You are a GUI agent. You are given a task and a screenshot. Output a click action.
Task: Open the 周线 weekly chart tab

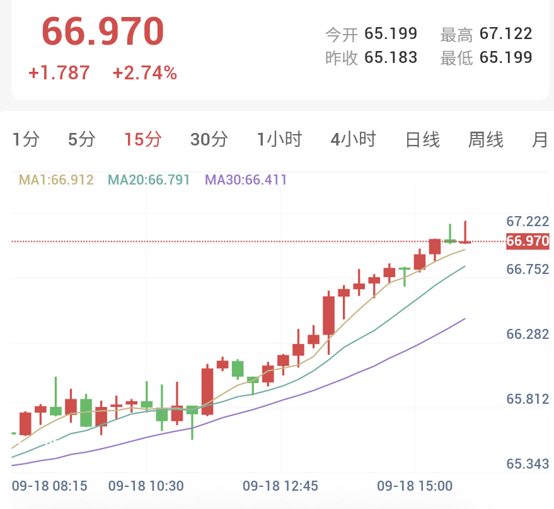coord(485,139)
